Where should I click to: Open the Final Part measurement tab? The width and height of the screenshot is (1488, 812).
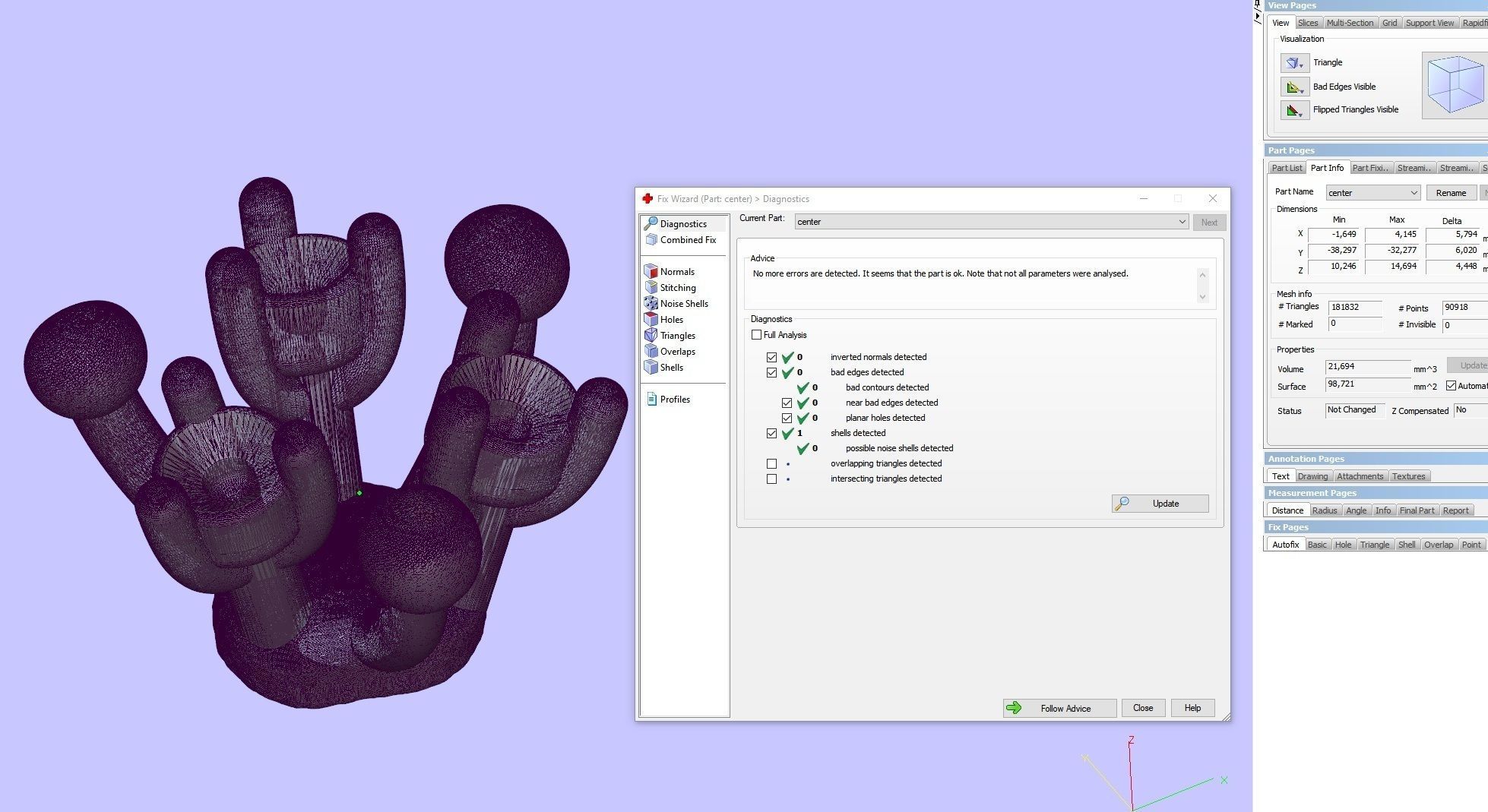[x=1417, y=510]
